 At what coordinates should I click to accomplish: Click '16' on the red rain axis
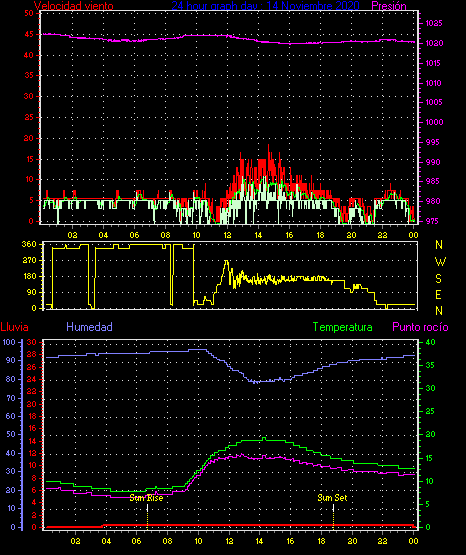[x=32, y=429]
